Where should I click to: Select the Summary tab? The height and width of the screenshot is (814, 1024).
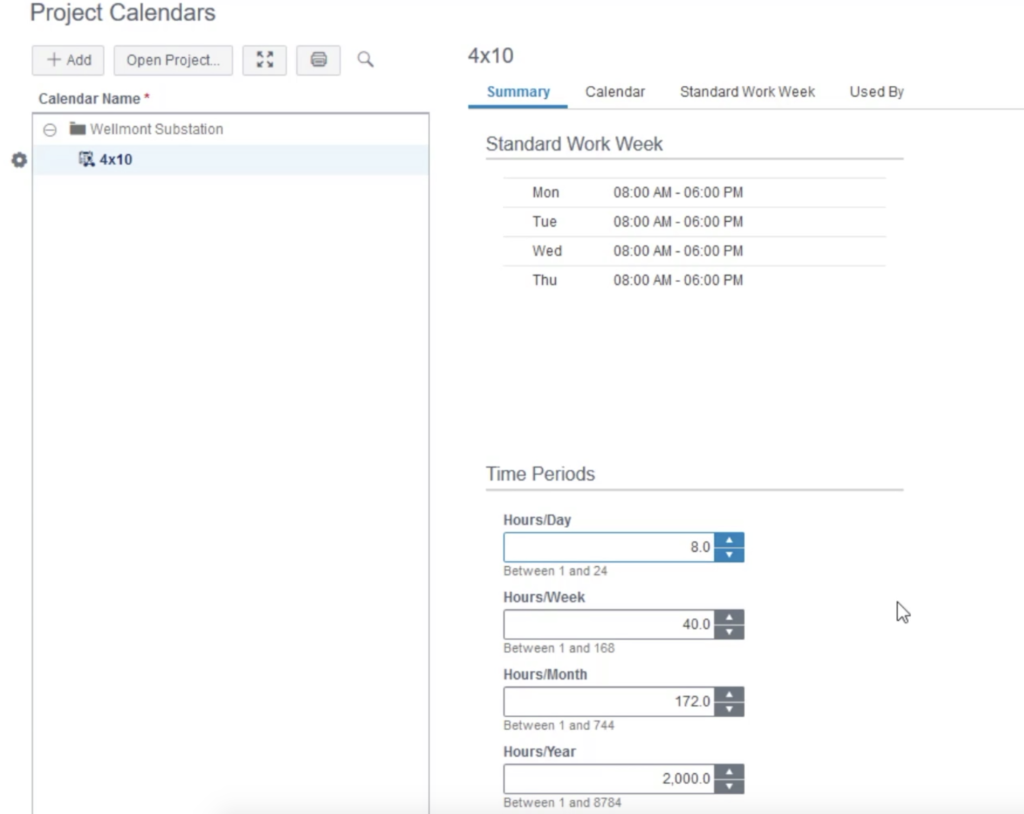click(517, 91)
